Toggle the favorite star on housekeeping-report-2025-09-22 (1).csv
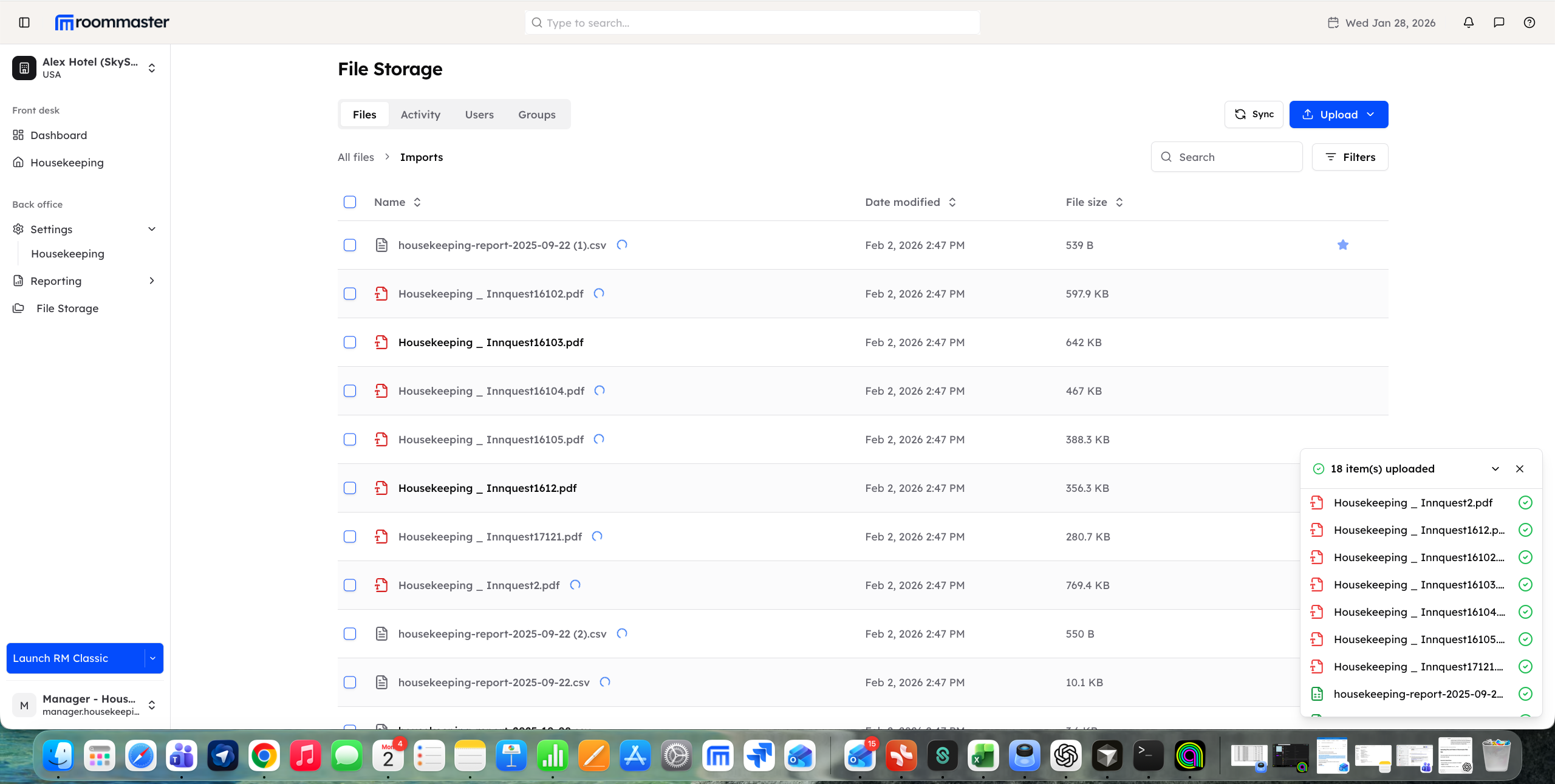Screen dimensions: 1555x784 (x=1342, y=245)
